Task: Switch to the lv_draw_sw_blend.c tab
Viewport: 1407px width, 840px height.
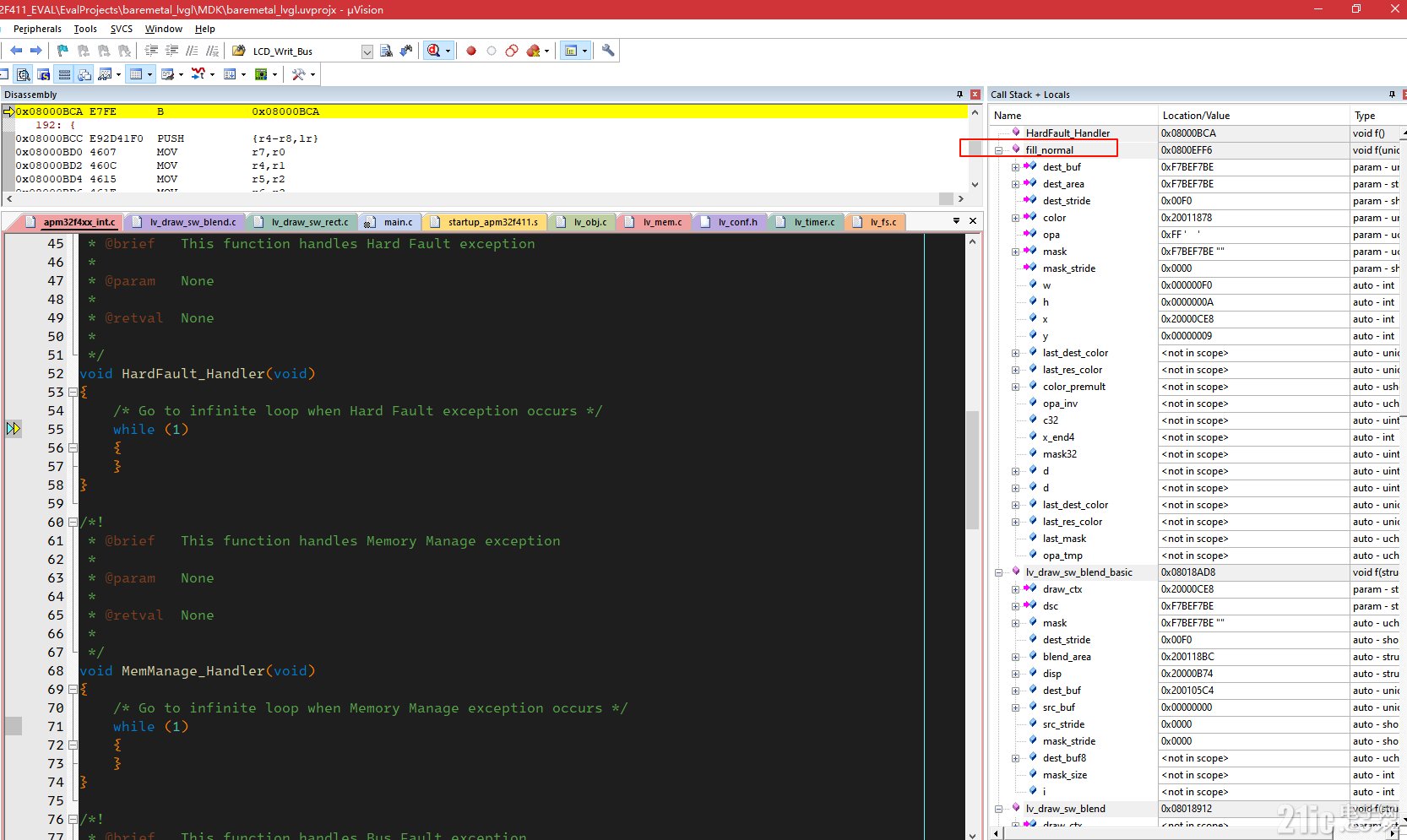Action: (x=185, y=222)
